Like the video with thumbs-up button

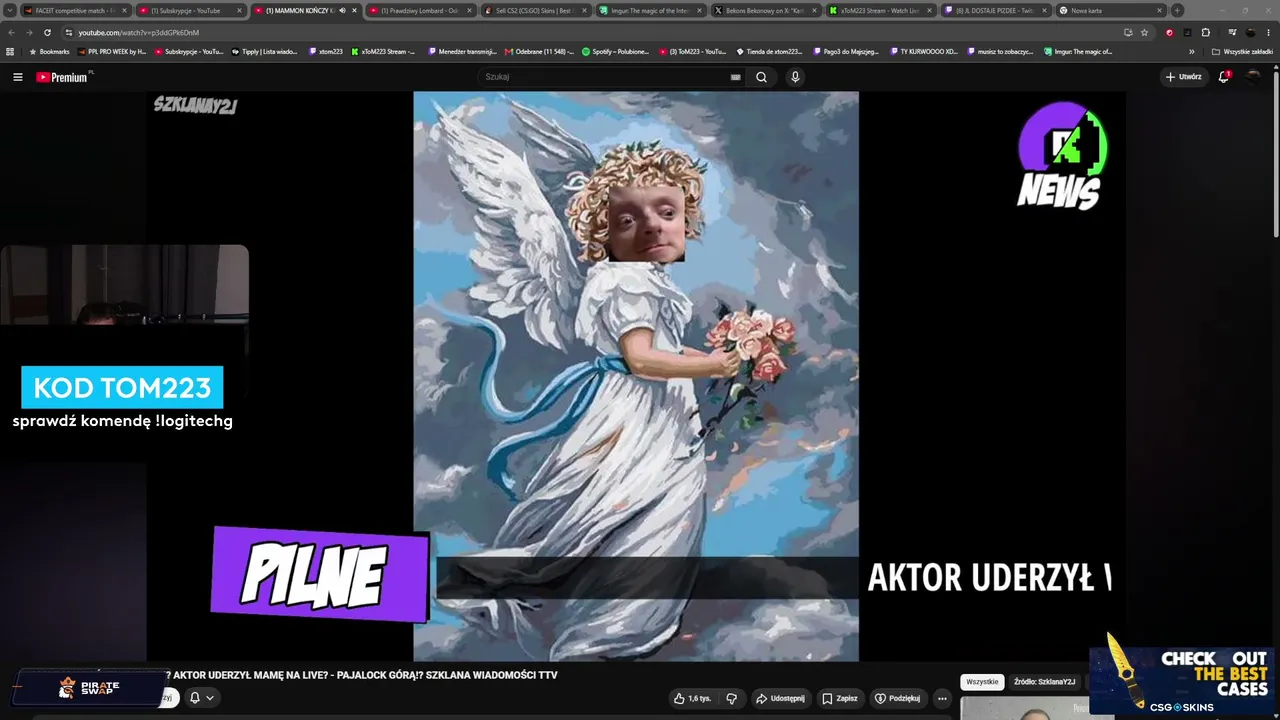[x=692, y=698]
